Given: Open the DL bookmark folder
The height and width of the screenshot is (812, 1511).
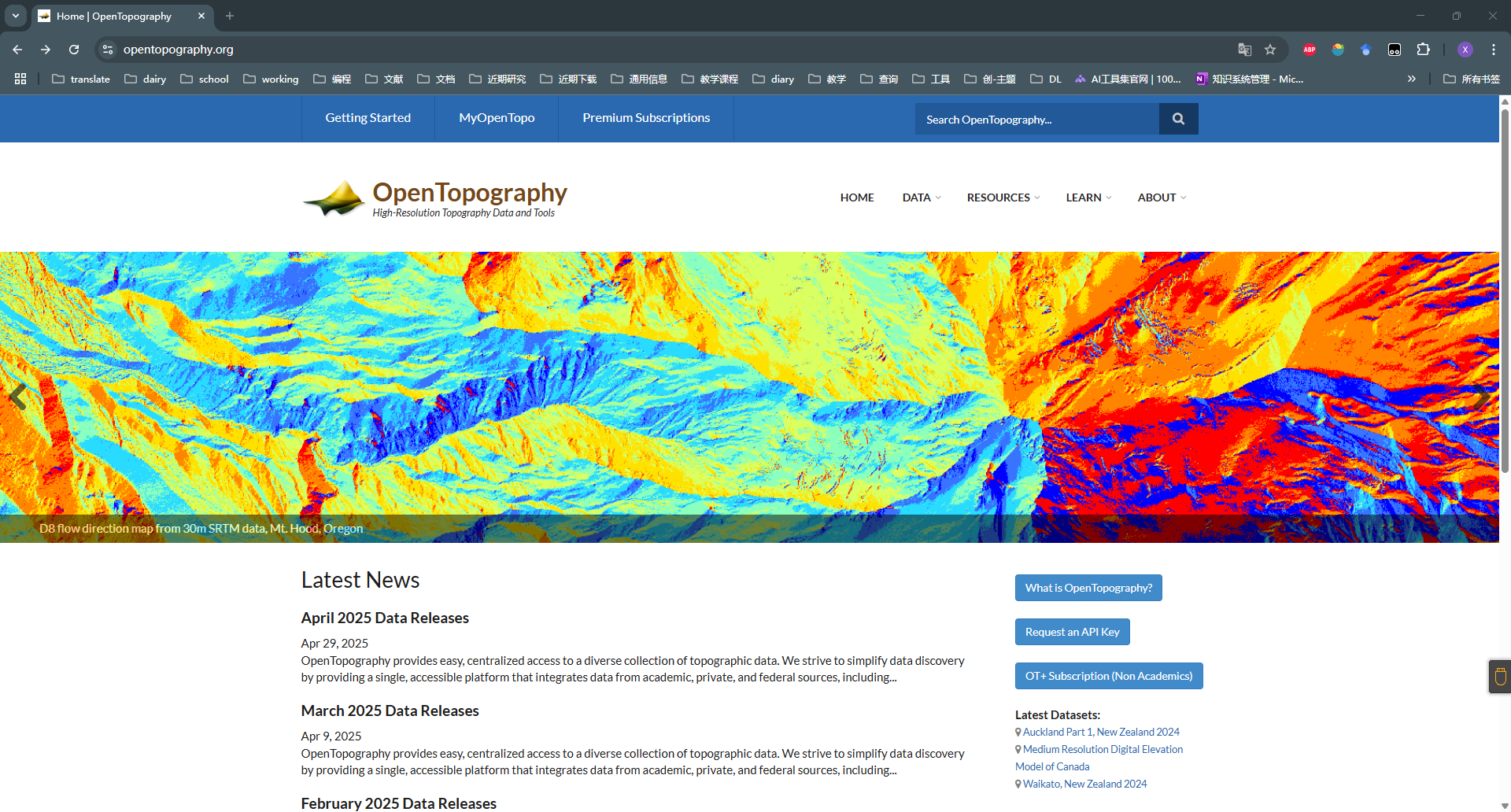Looking at the screenshot, I should pos(1046,79).
